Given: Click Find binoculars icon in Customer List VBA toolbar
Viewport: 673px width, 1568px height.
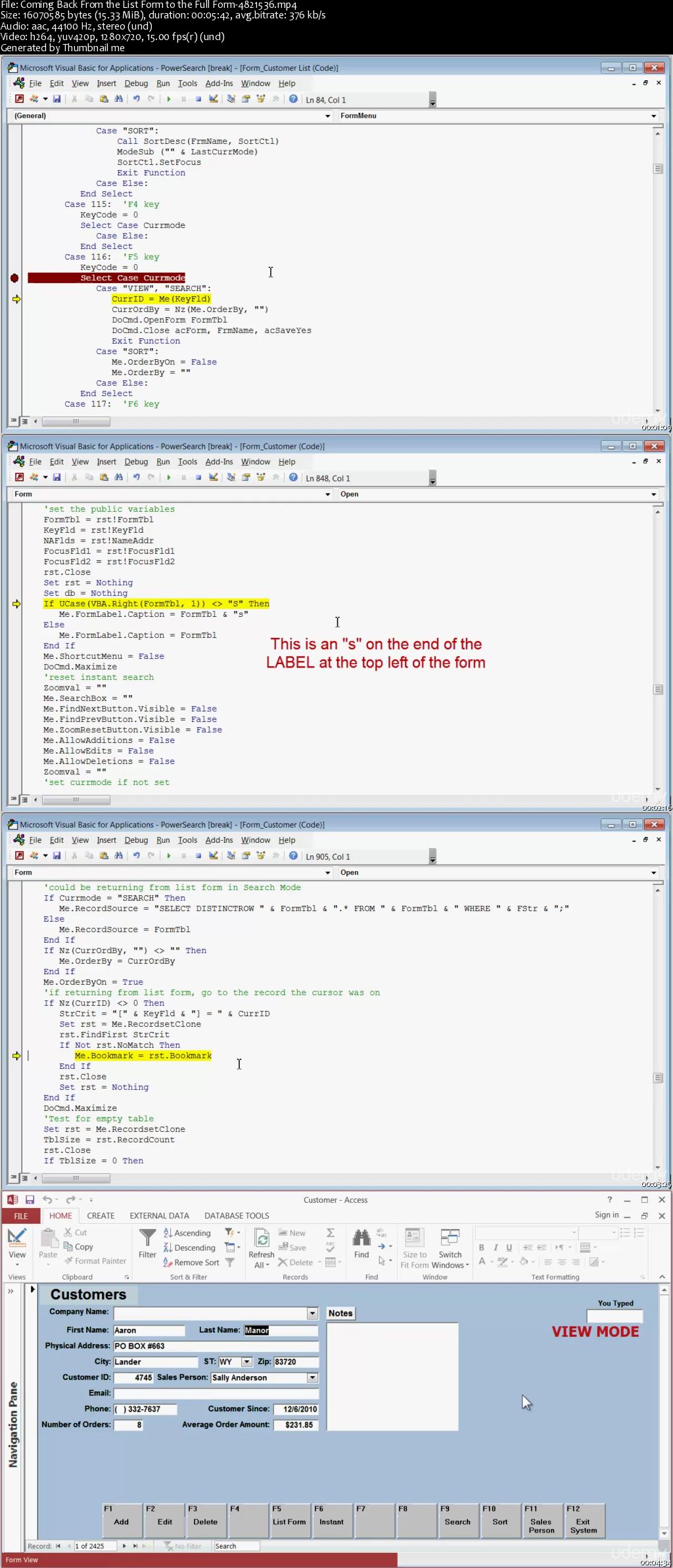Looking at the screenshot, I should tap(119, 99).
